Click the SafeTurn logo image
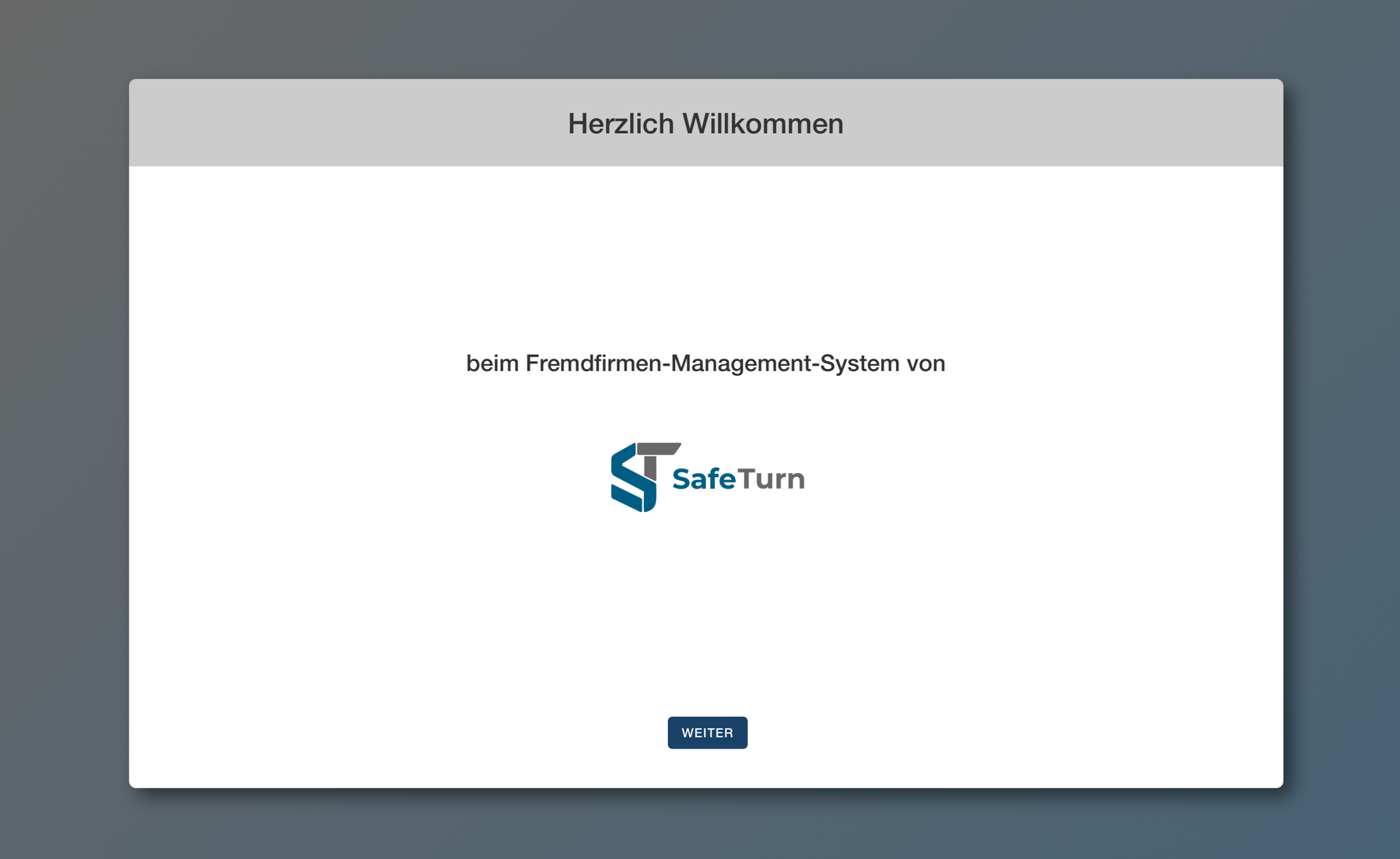 point(708,477)
